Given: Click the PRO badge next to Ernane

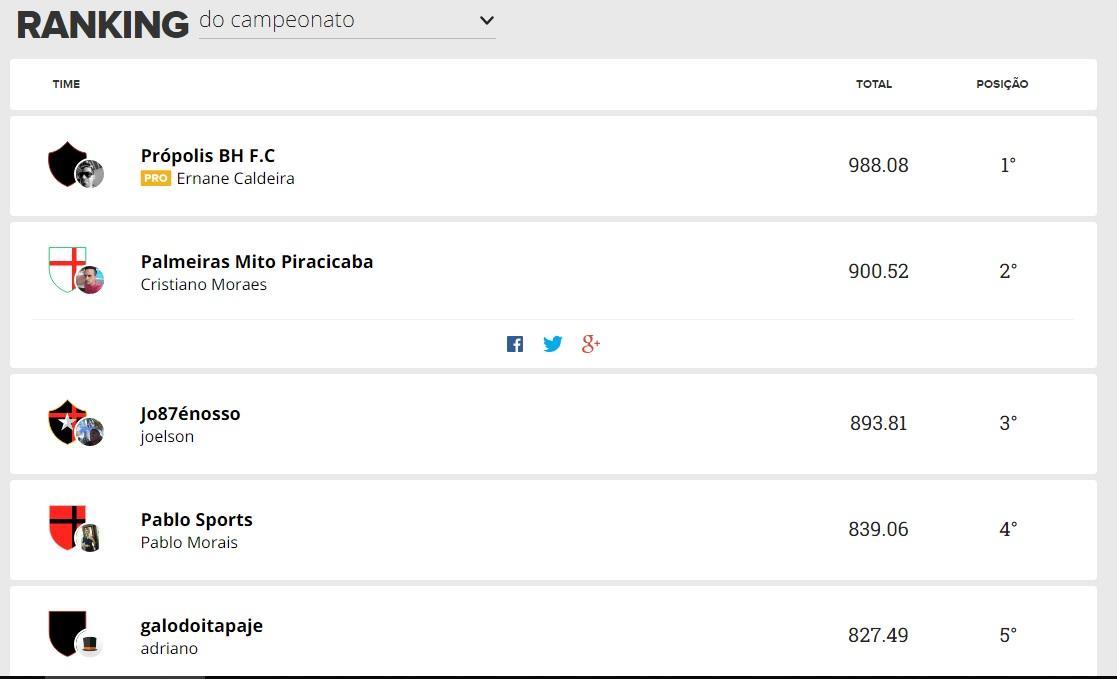Looking at the screenshot, I should [x=155, y=178].
